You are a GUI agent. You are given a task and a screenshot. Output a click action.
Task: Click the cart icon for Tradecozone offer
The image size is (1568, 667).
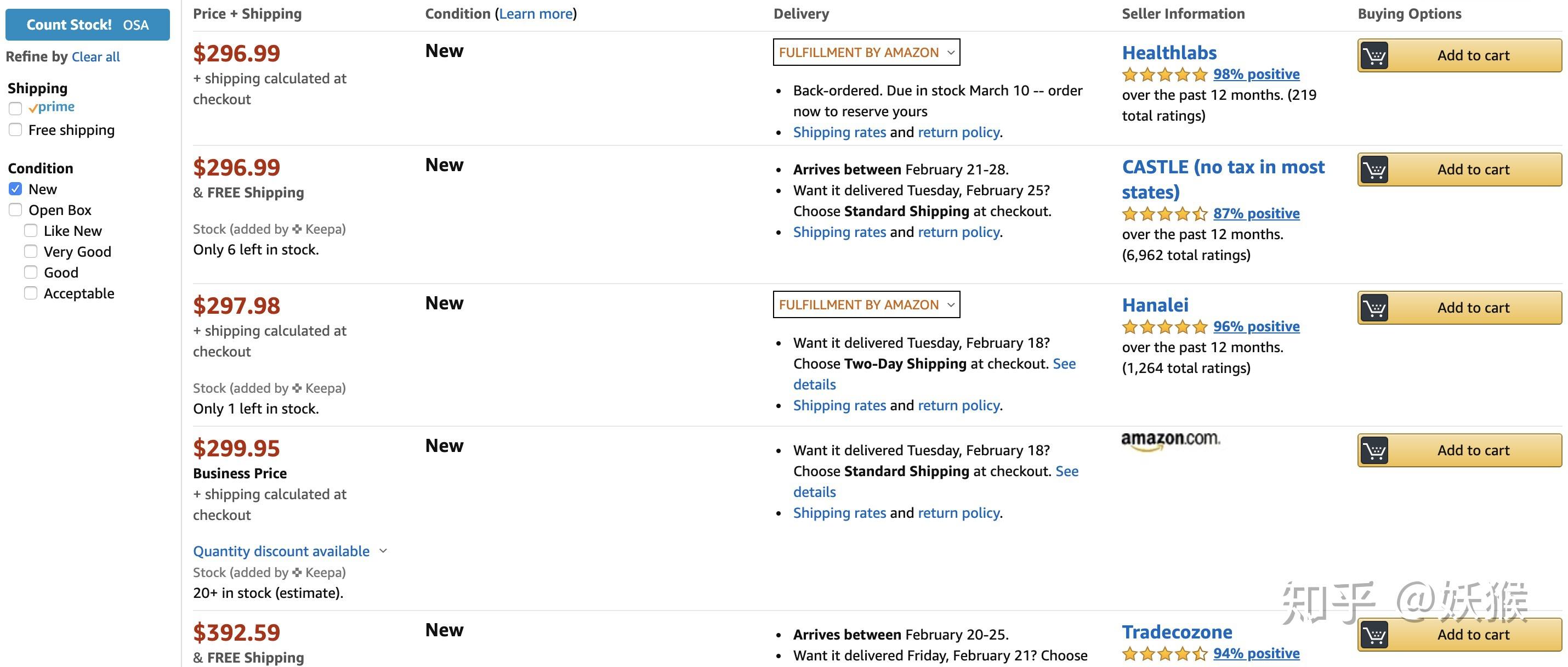(x=1374, y=635)
